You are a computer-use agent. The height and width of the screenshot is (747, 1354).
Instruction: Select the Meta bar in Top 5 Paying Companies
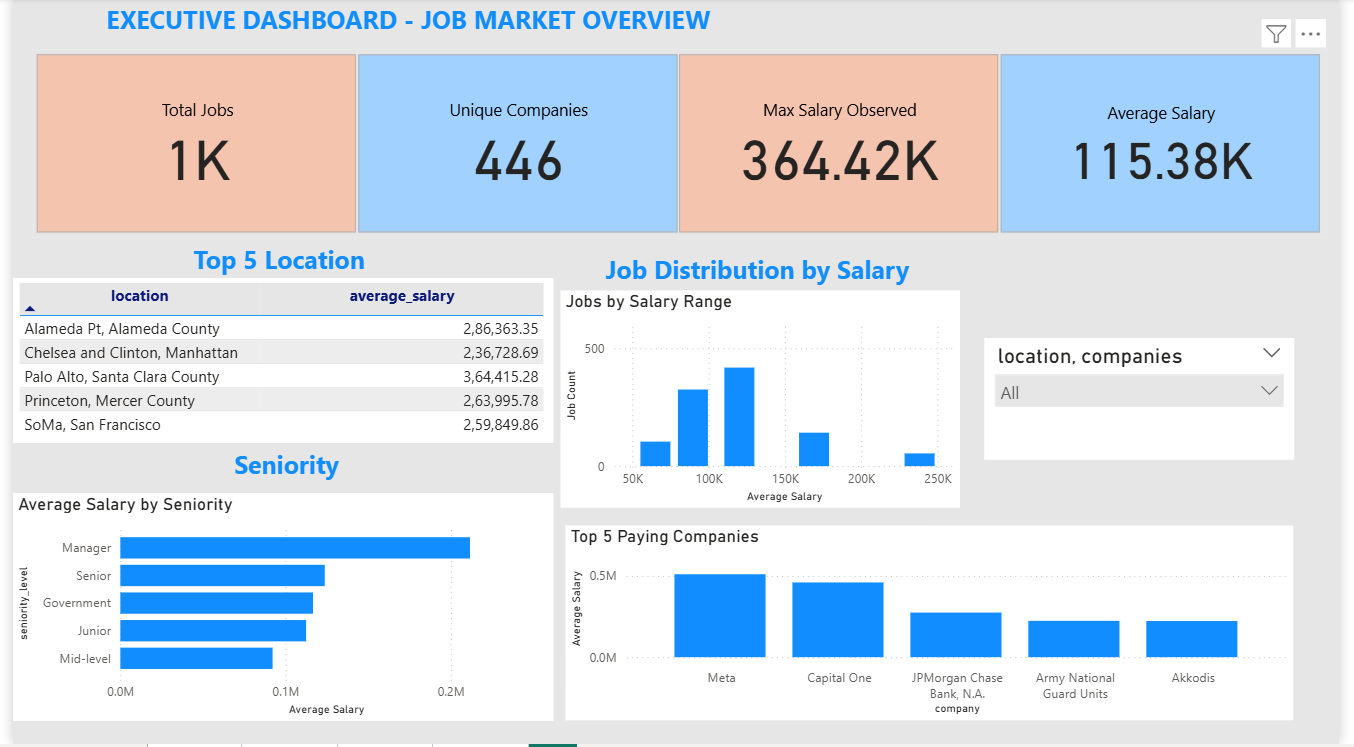[720, 614]
